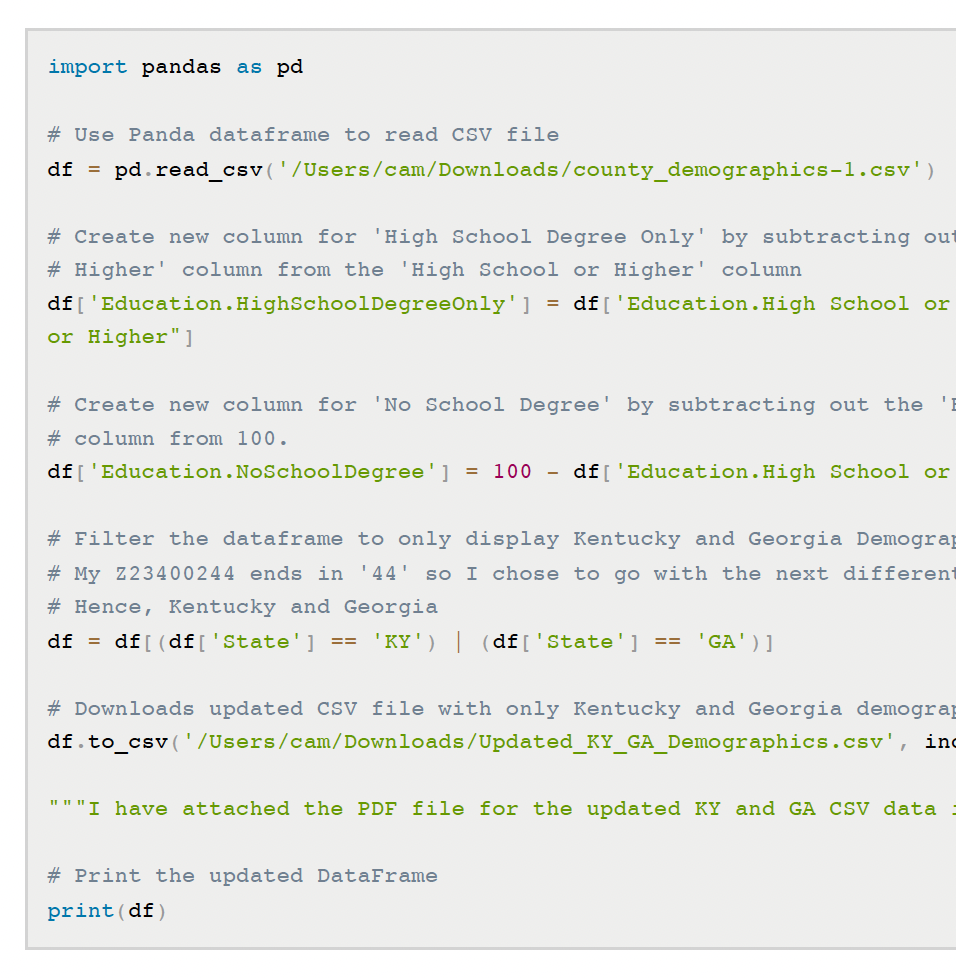This screenshot has height=978, width=956.
Task: Click the 'Education.HighSchoolDegreeOnly' column string
Action: point(303,303)
